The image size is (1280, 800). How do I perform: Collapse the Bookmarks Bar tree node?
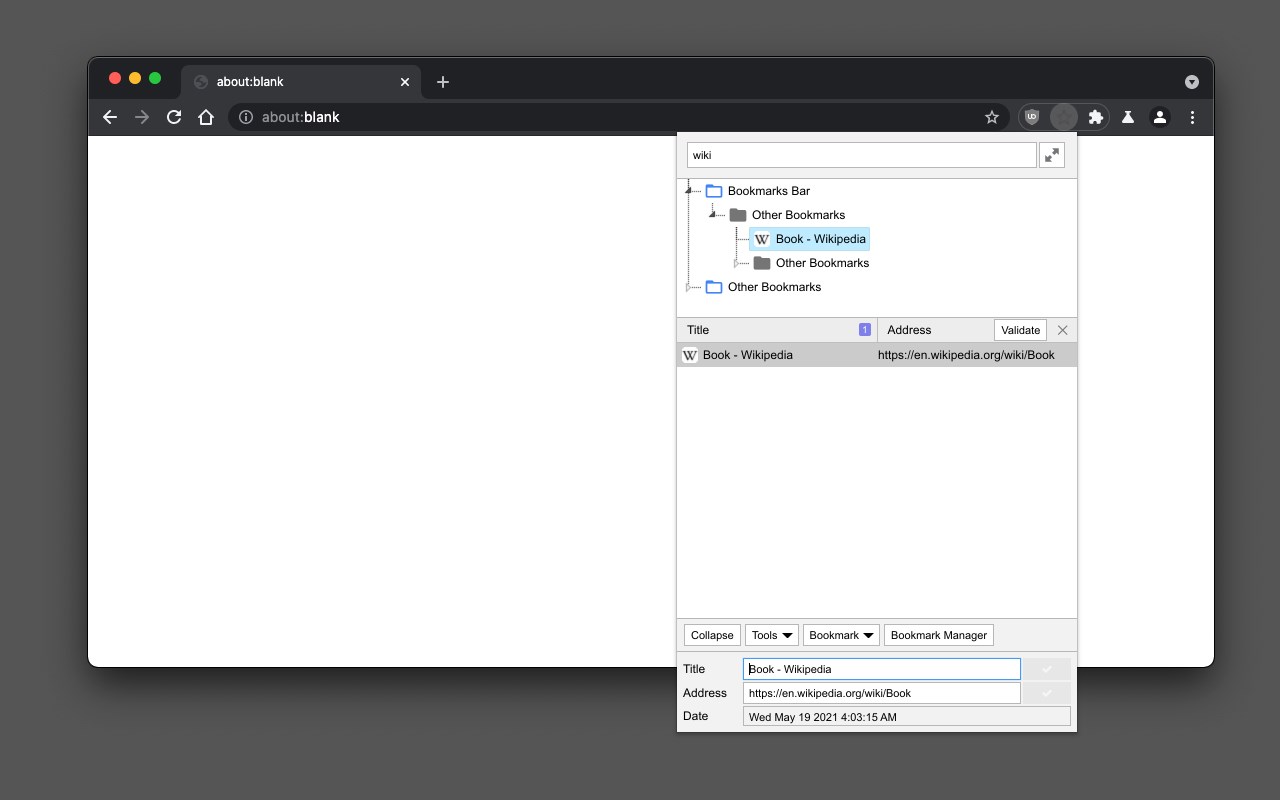click(689, 191)
